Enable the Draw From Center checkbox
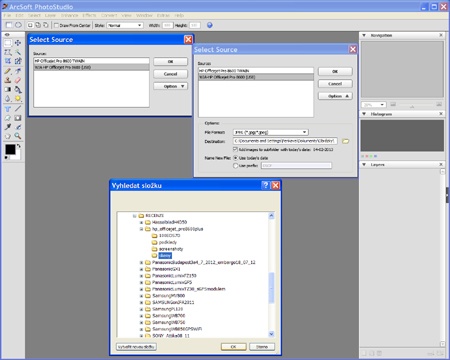 coord(56,25)
